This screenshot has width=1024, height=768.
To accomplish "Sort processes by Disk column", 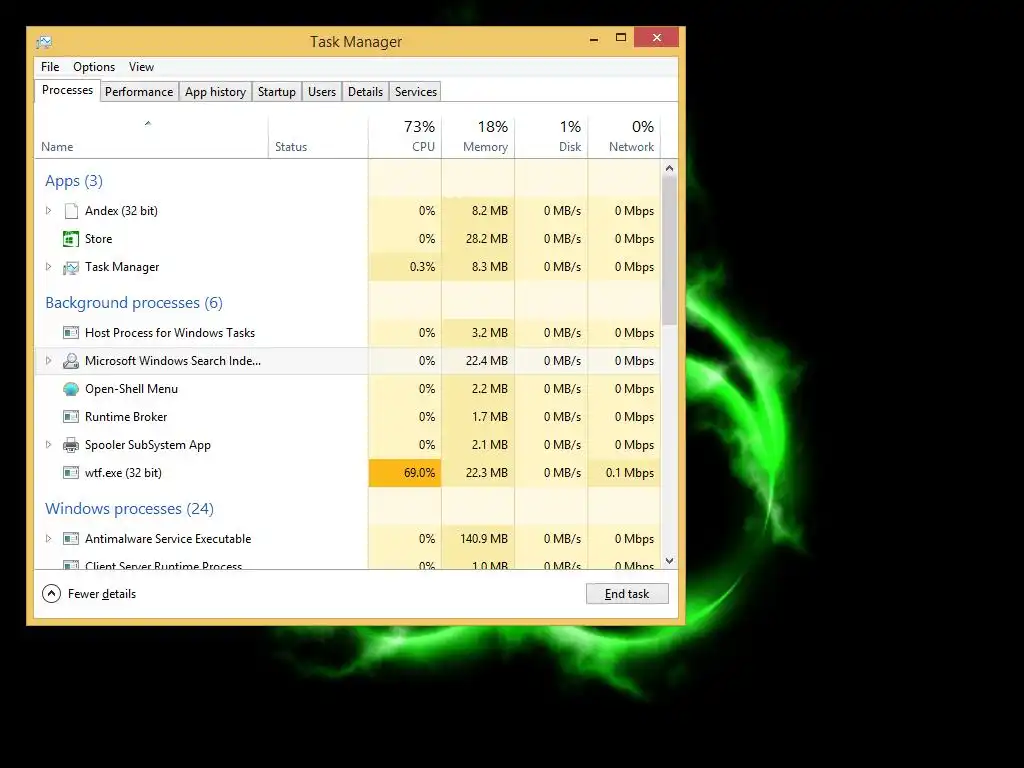I will click(x=551, y=137).
